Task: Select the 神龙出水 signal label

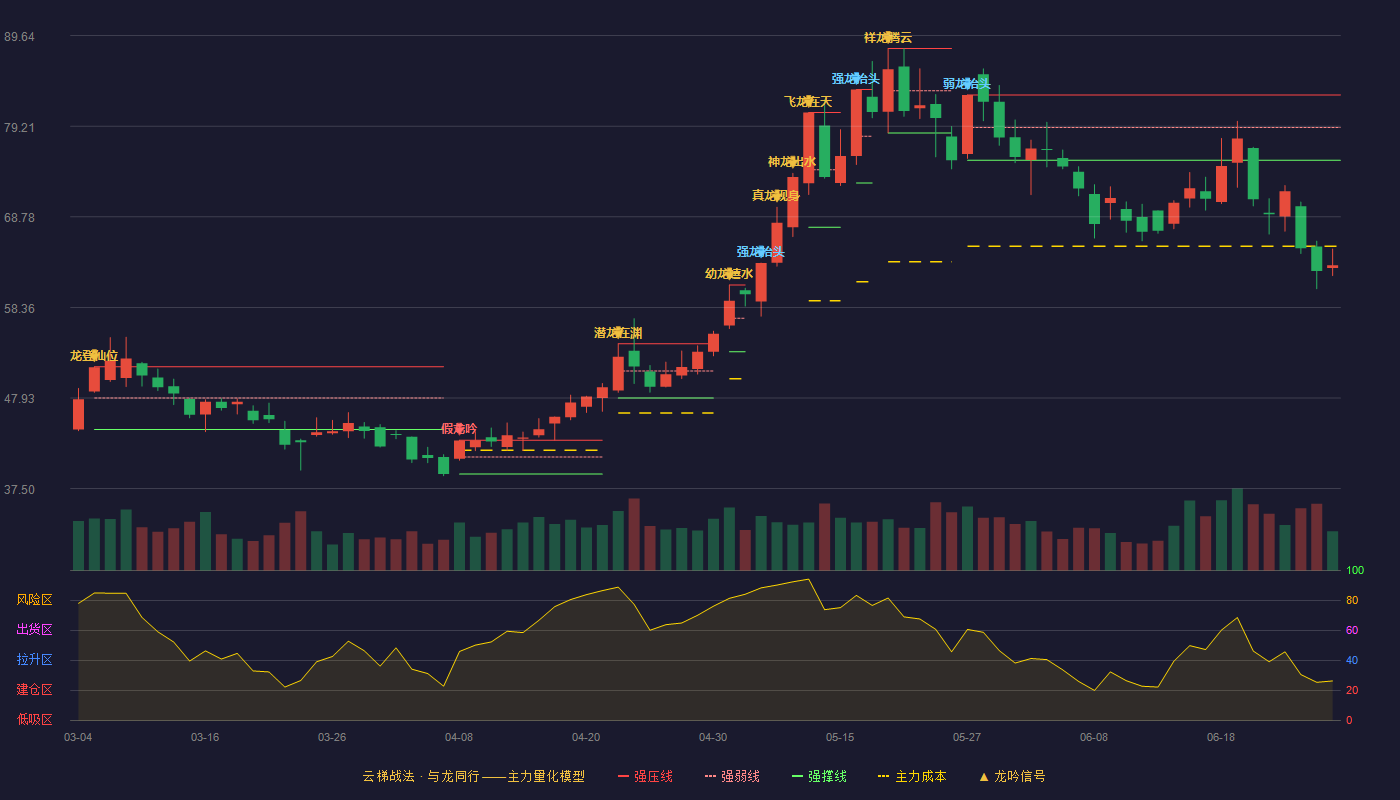Action: (x=792, y=162)
